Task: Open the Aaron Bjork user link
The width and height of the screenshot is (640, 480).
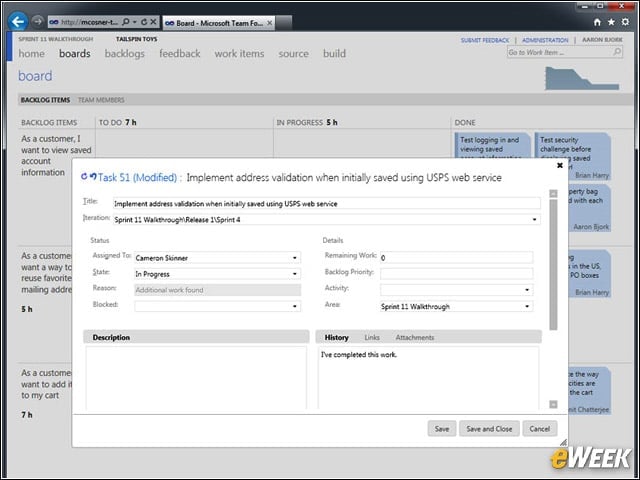Action: coord(602,40)
